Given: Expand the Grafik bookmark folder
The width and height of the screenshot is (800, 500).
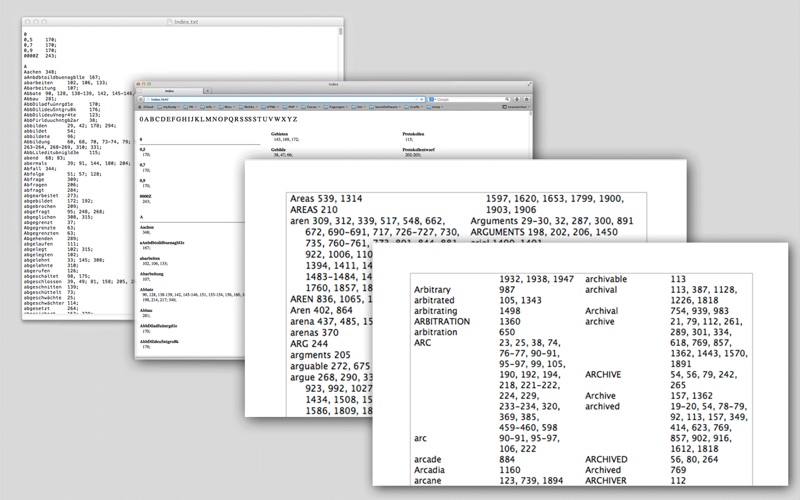Looking at the screenshot, I should pyautogui.click(x=414, y=107).
